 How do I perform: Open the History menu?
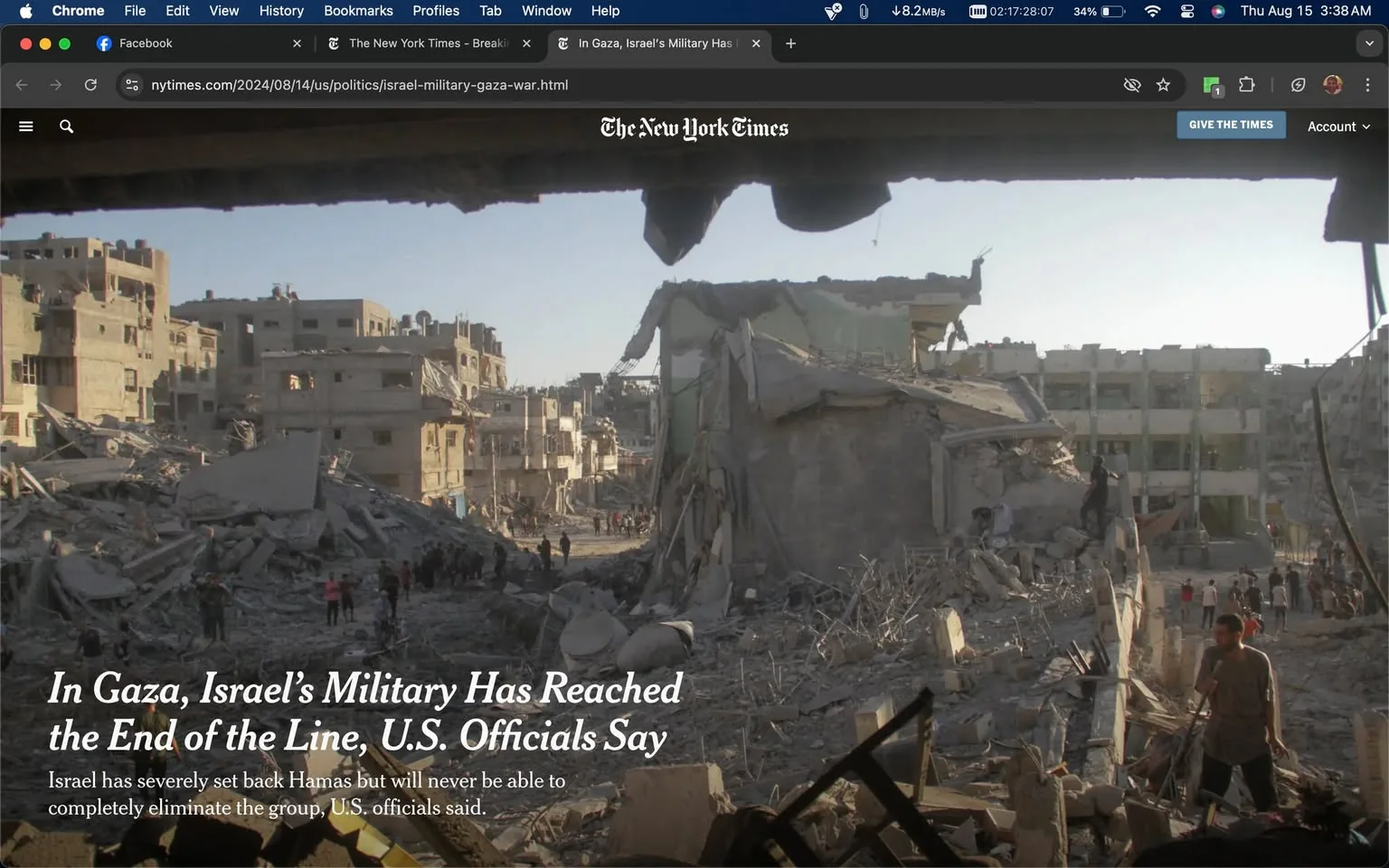click(x=281, y=11)
